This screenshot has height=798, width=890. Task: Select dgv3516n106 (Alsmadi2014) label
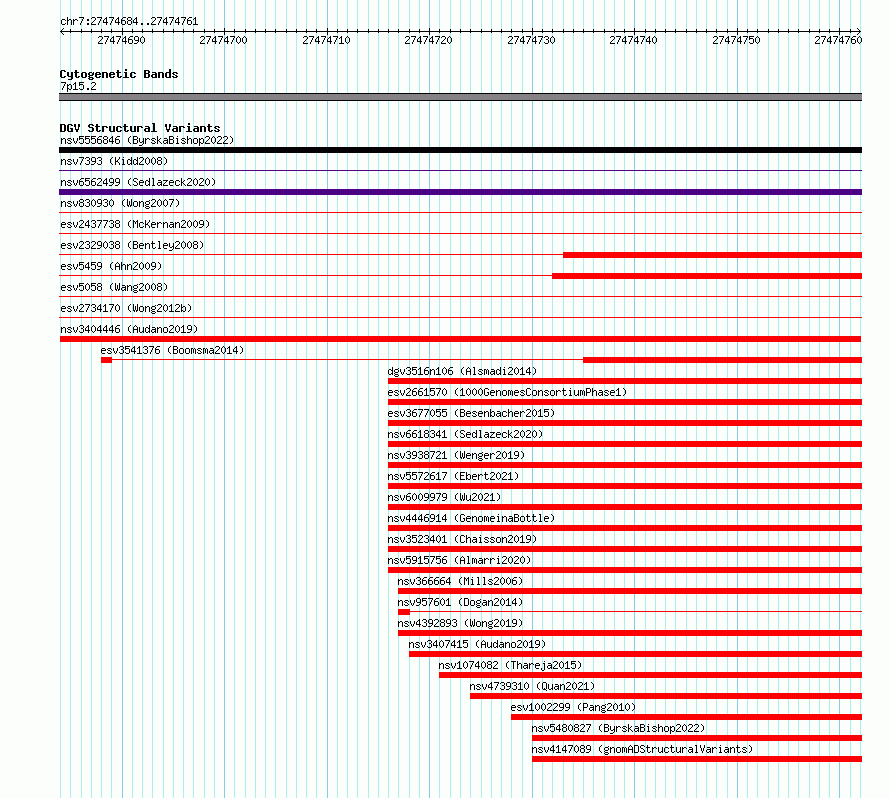(x=462, y=371)
